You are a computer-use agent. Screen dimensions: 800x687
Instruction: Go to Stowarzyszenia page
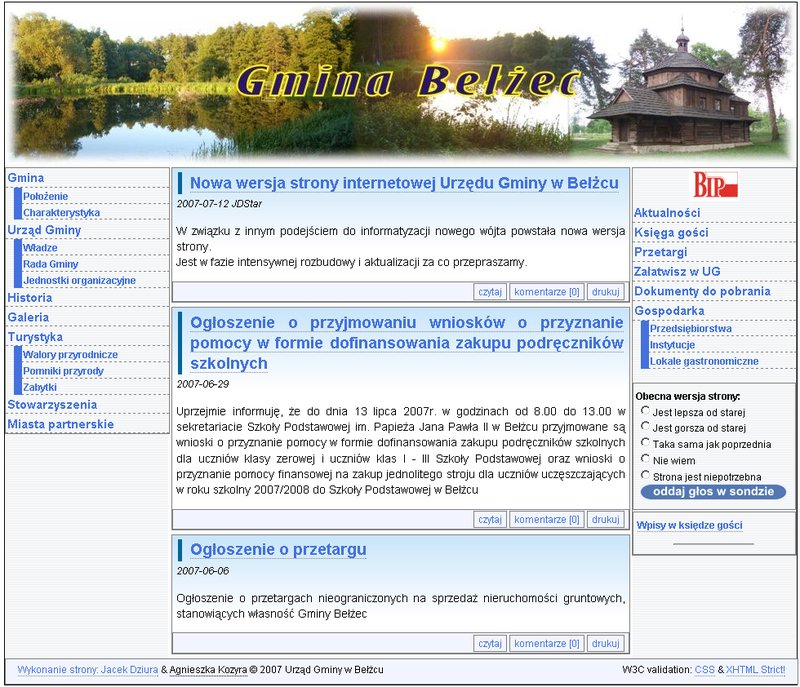(x=52, y=405)
